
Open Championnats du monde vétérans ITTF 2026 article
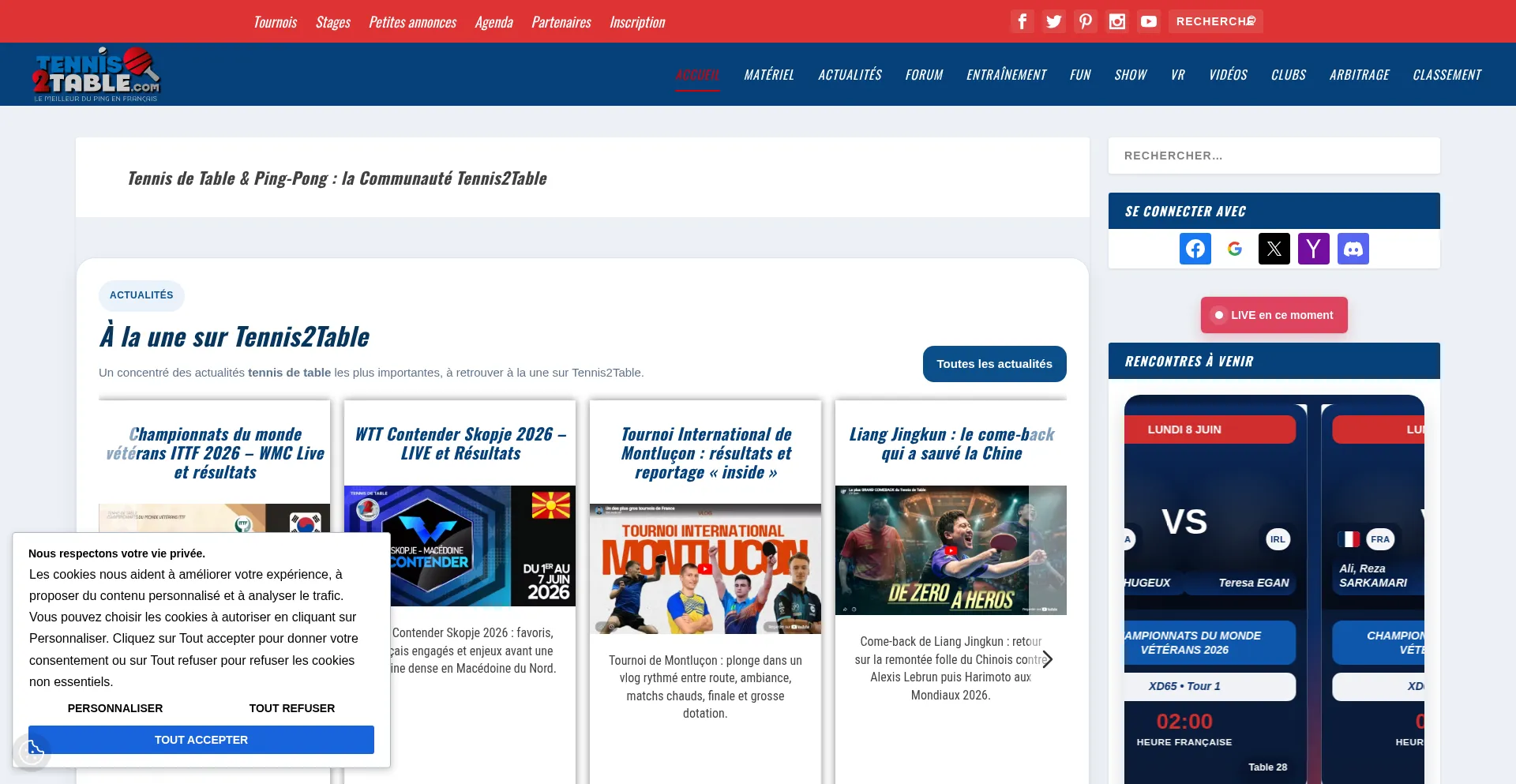[x=215, y=453]
